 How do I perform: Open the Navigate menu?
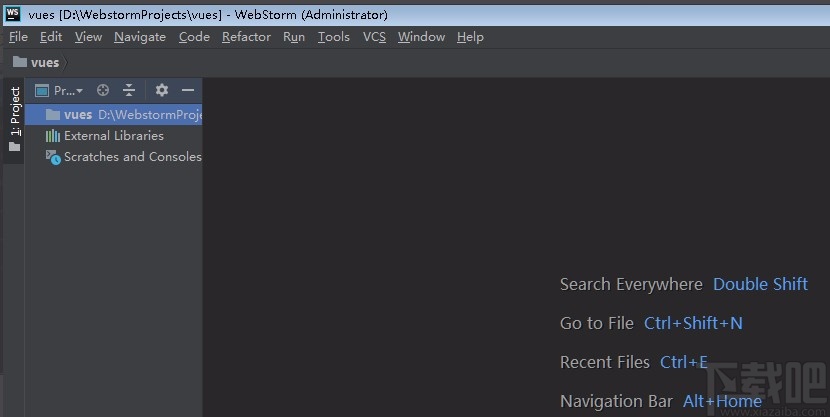(140, 37)
